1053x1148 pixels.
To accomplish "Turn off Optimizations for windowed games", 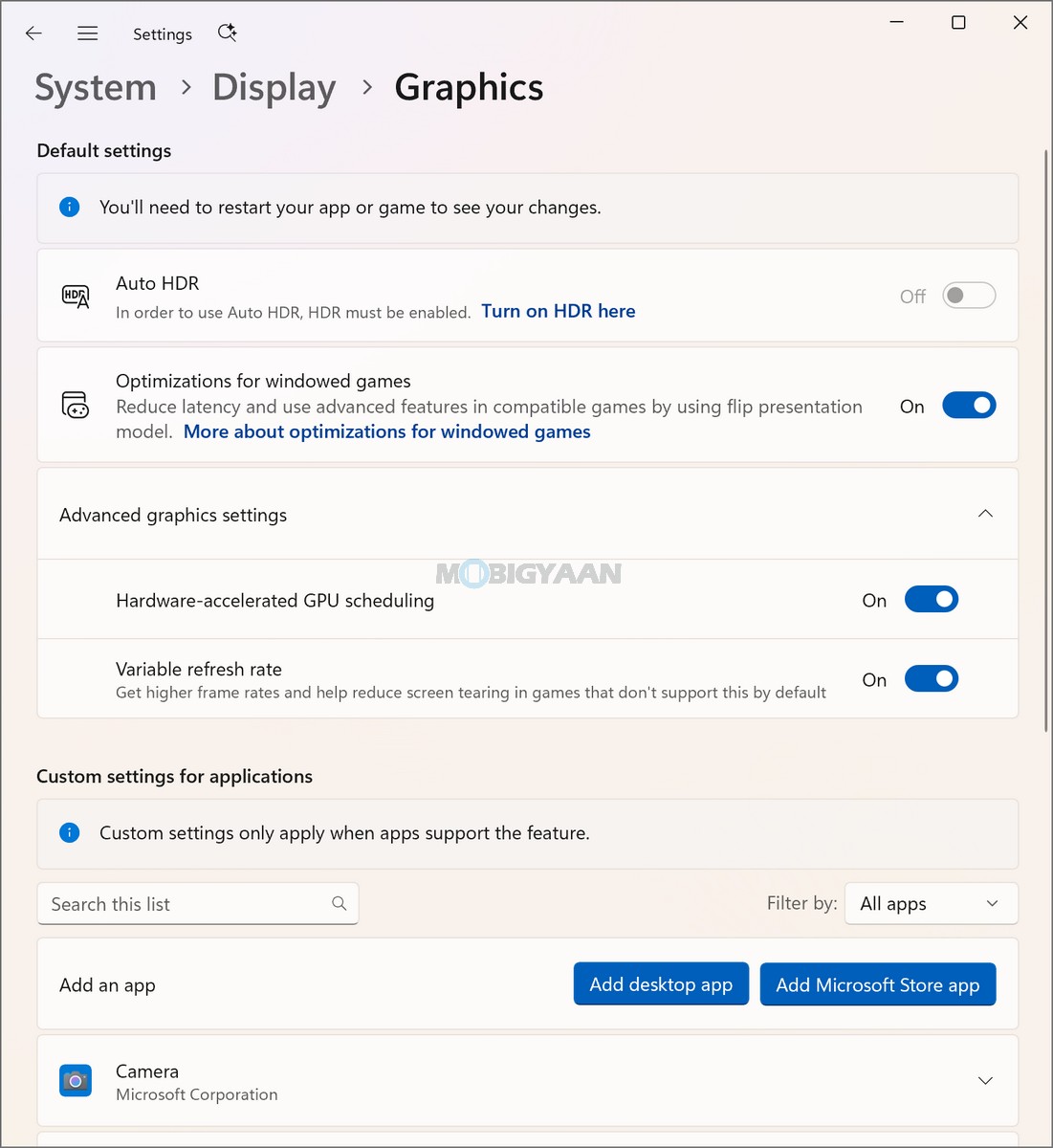I will [969, 406].
